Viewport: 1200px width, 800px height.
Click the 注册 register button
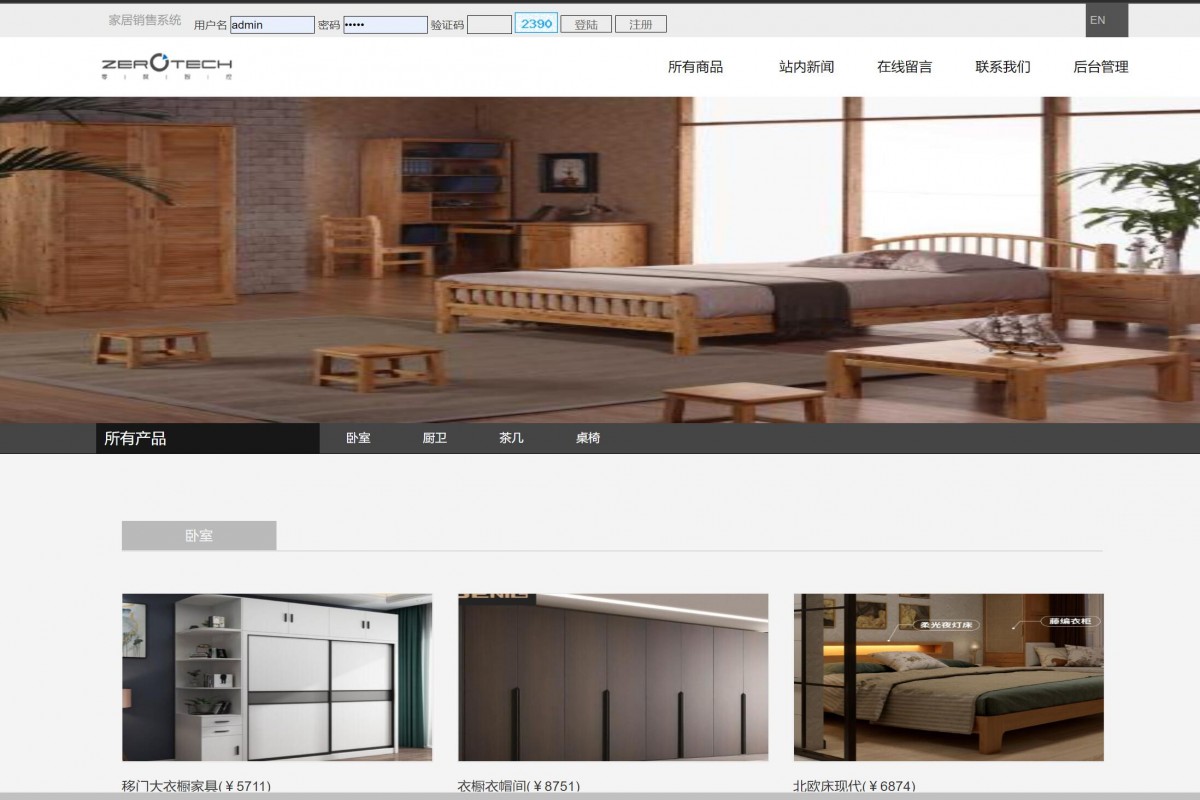click(x=640, y=25)
